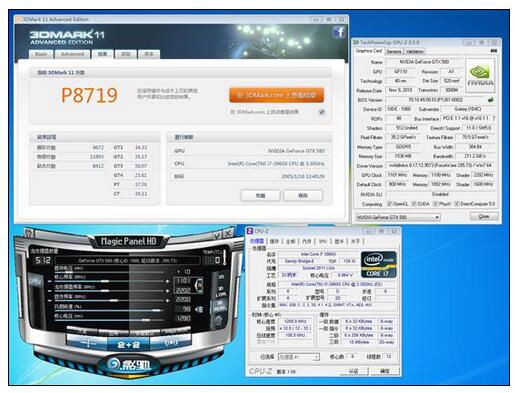Click Intel Core i7 logo in CPU-Z
515x393 pixels.
pyautogui.click(x=379, y=265)
